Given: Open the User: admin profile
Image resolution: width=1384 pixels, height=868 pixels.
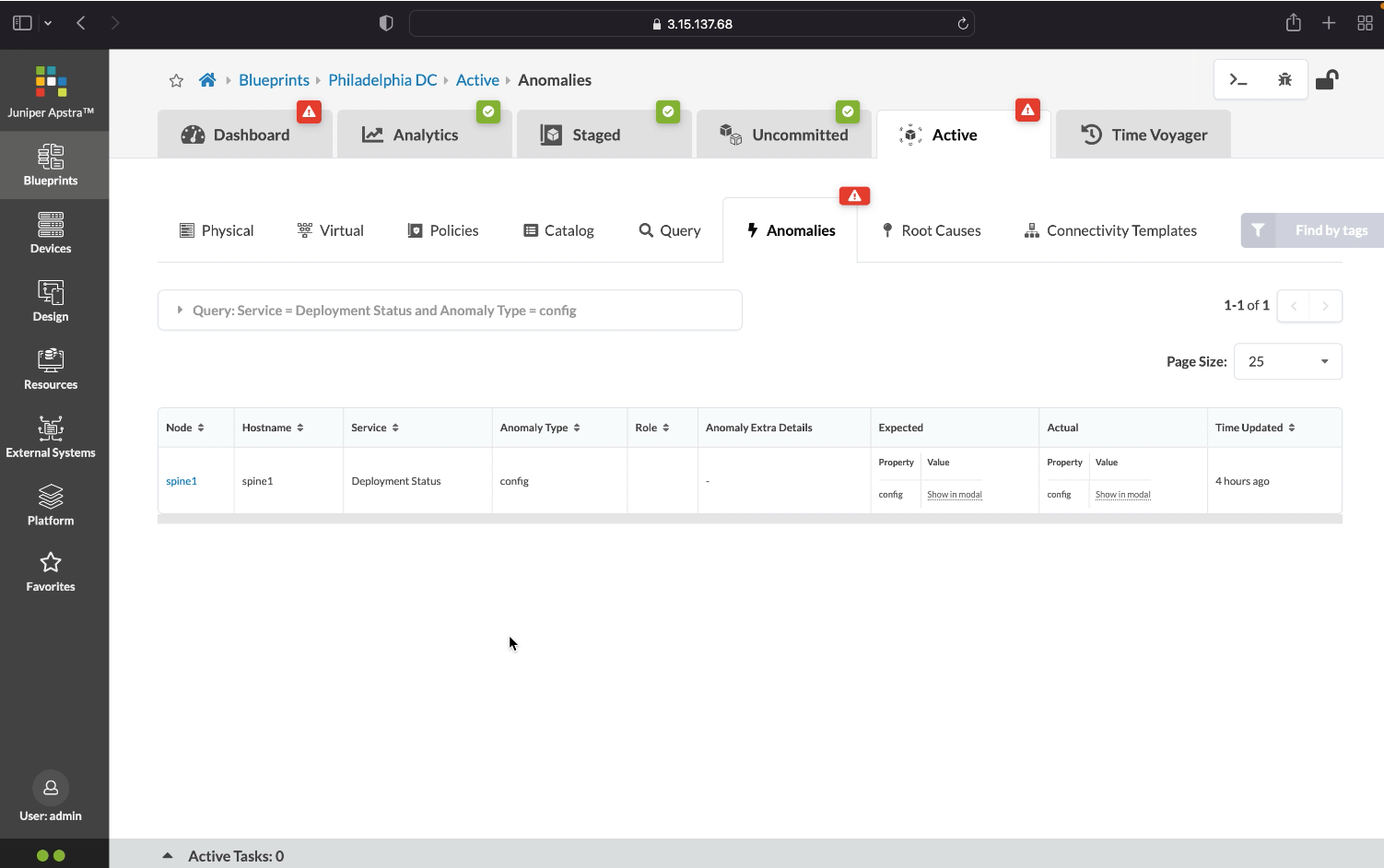Looking at the screenshot, I should 51,797.
